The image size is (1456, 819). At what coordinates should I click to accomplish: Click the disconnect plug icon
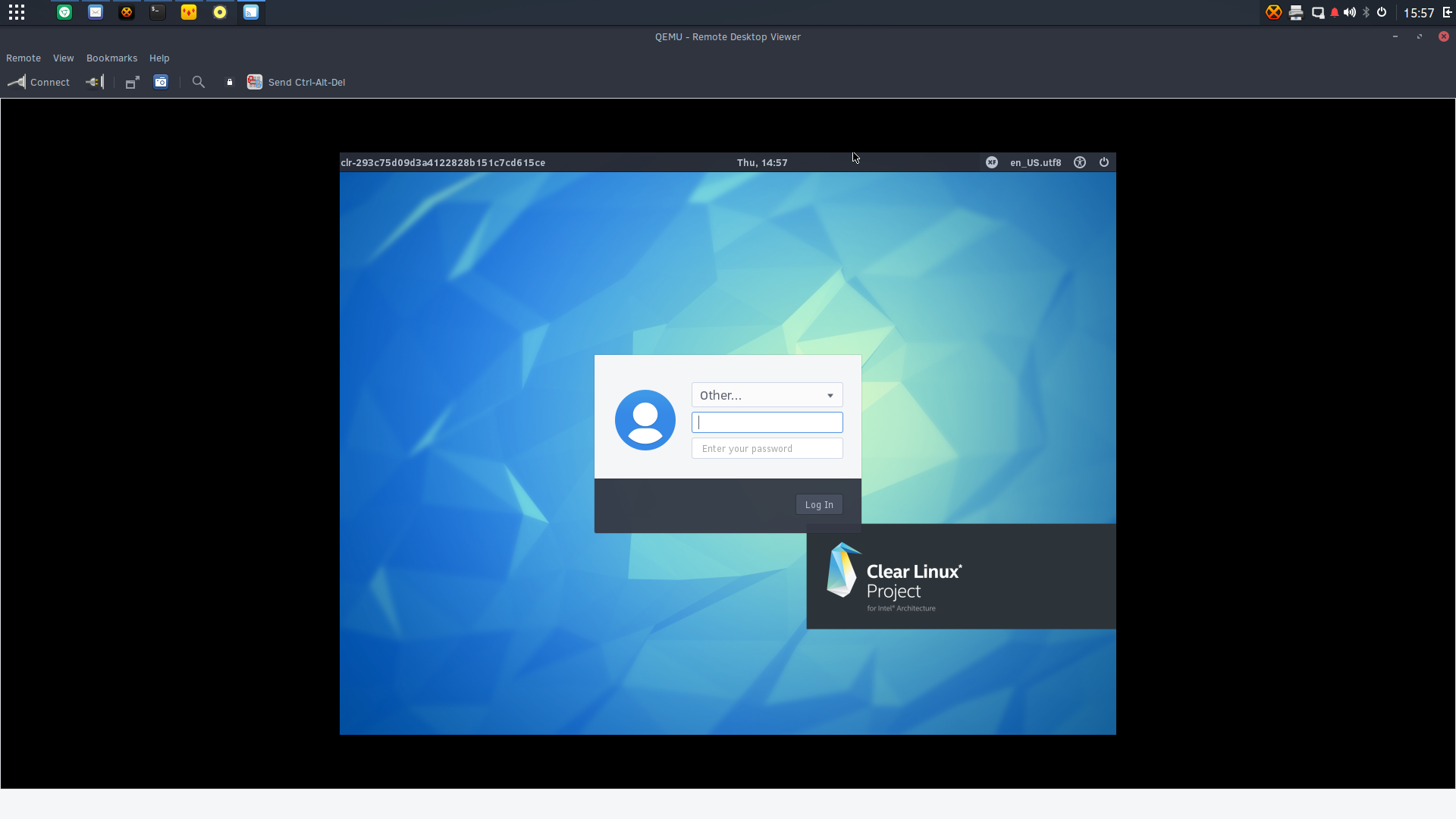(x=95, y=82)
